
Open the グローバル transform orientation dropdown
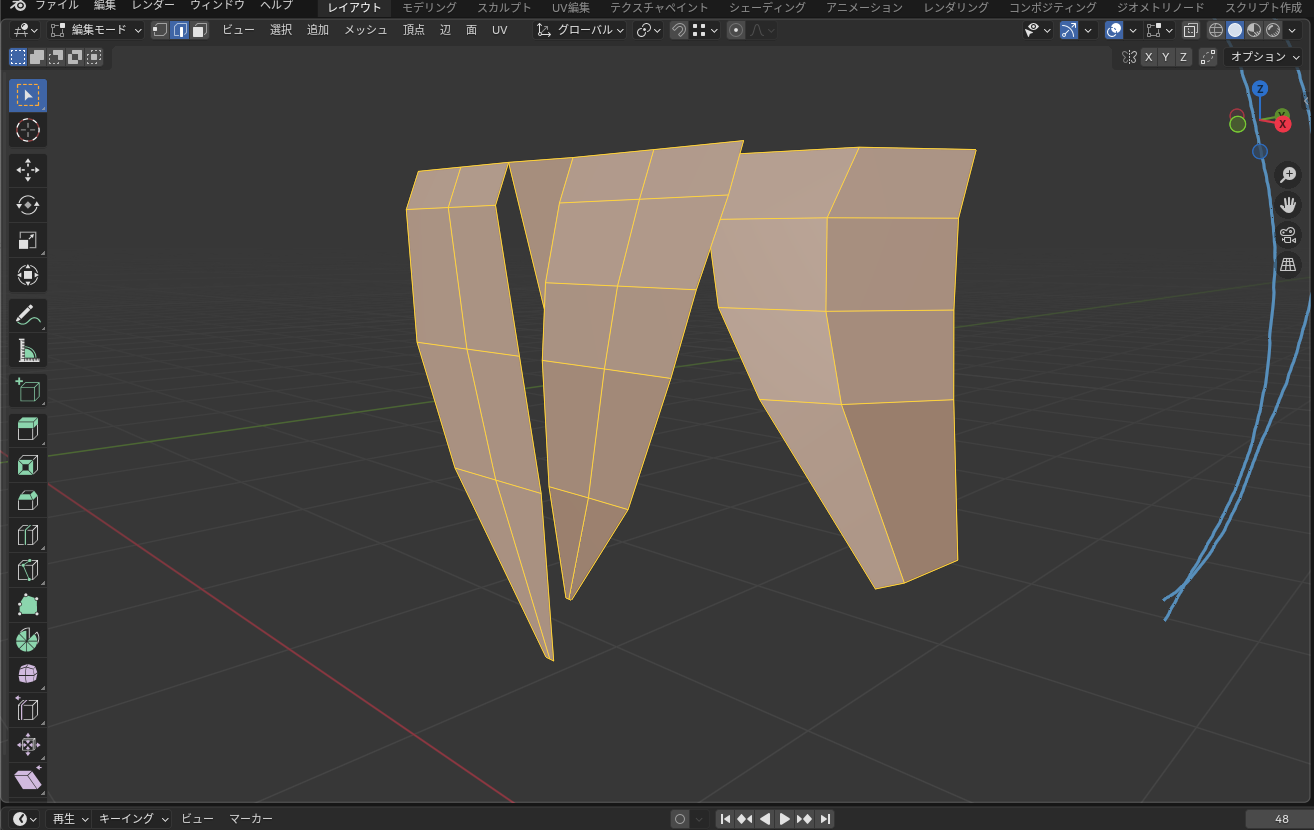click(x=581, y=30)
